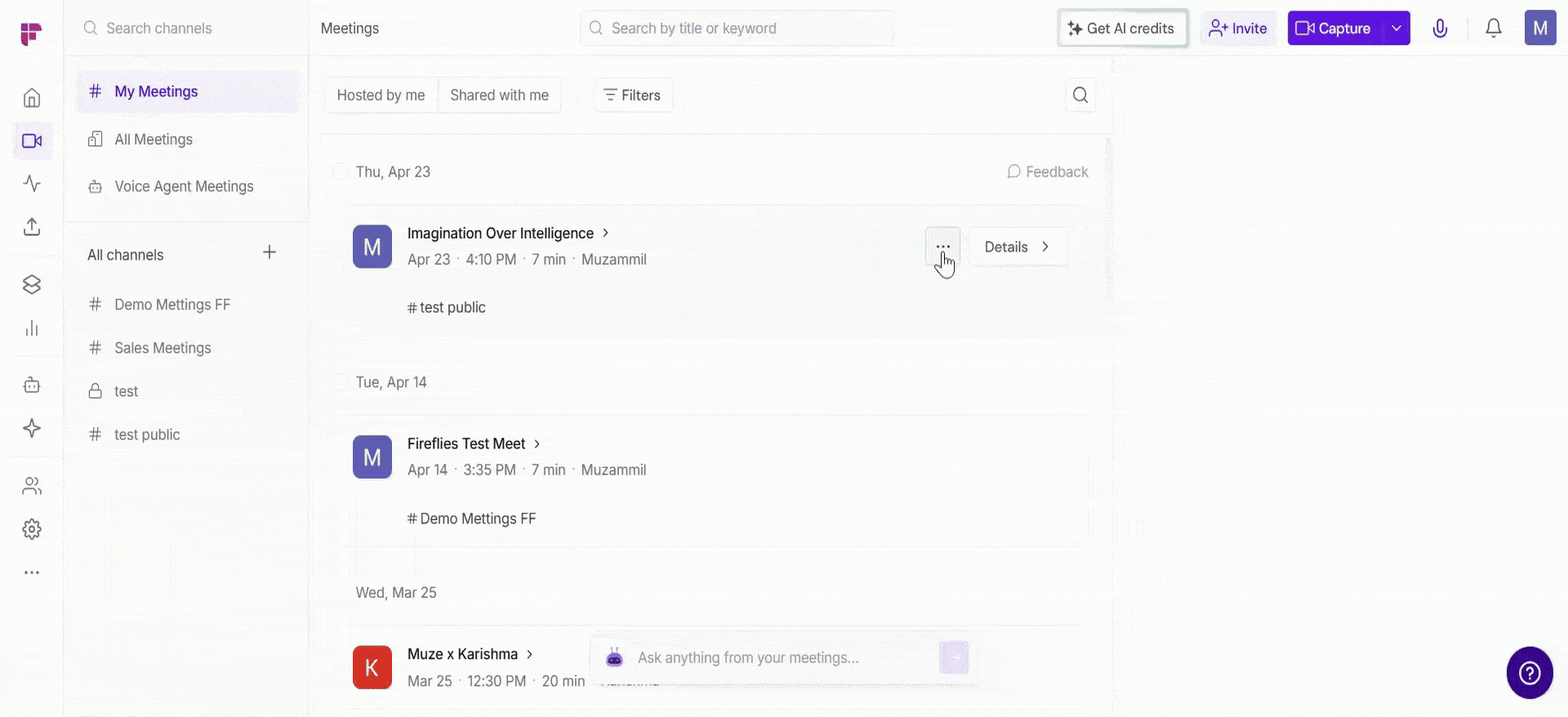1568x717 pixels.
Task: Click the team members icon in sidebar
Action: (x=32, y=486)
